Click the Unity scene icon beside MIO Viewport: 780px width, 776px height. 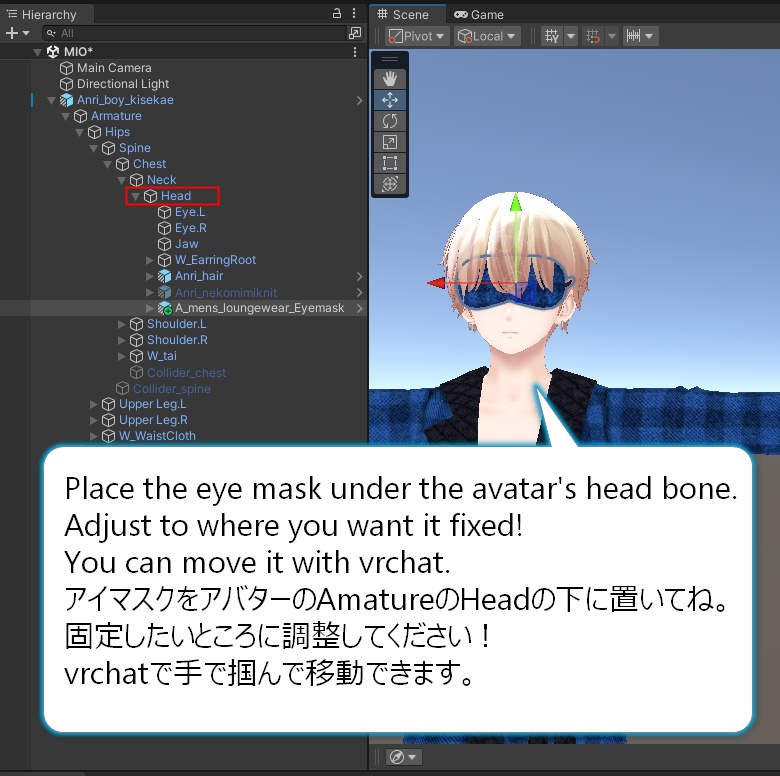[x=53, y=52]
